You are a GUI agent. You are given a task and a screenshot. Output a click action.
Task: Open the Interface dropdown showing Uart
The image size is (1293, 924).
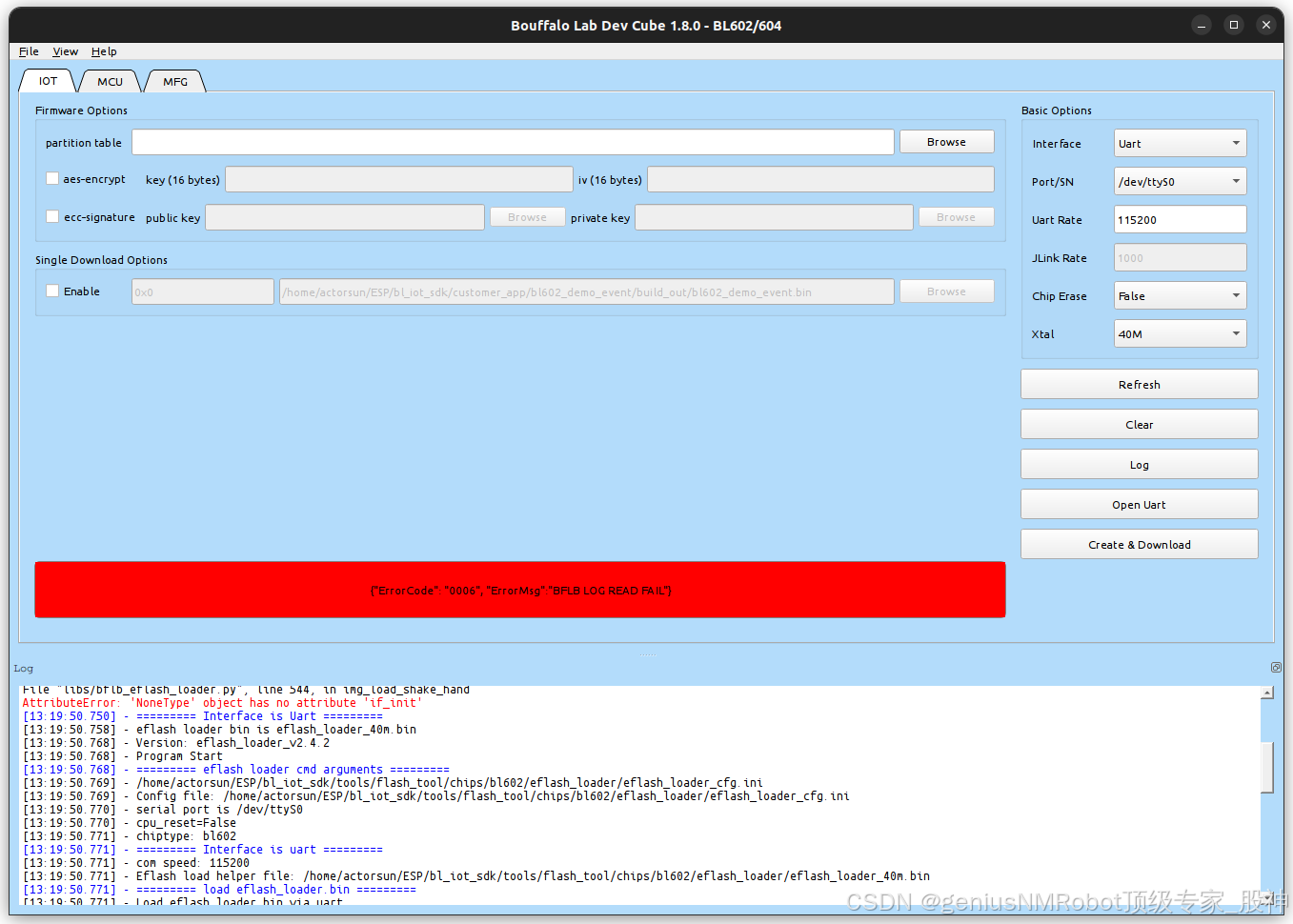pyautogui.click(x=1180, y=144)
